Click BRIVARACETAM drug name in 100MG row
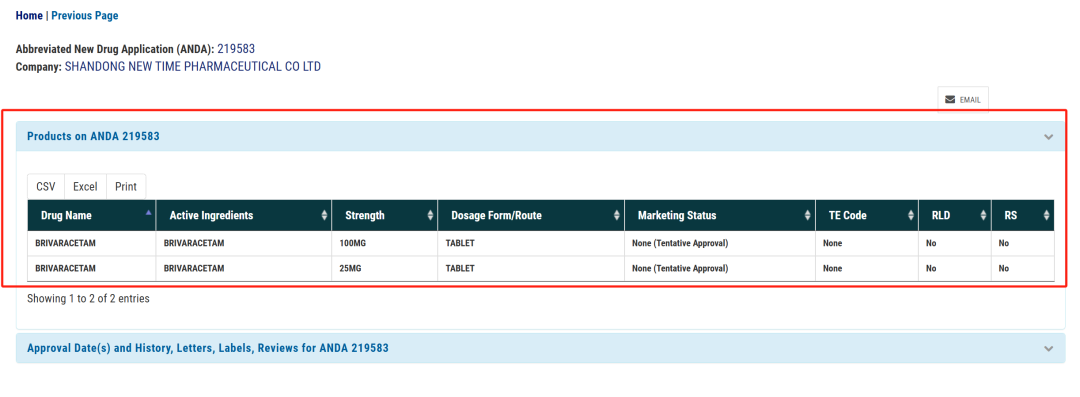Image resolution: width=1080 pixels, height=397 pixels. (x=92, y=243)
